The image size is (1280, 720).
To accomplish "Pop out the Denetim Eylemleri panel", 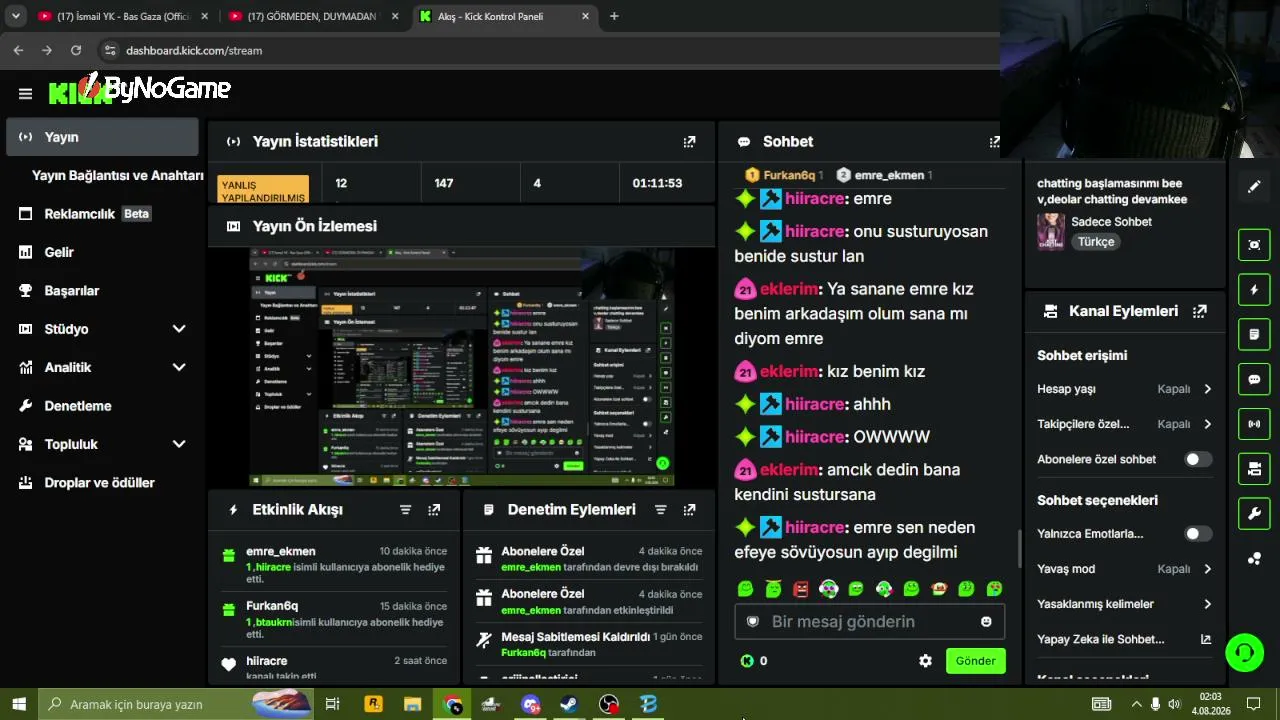I will pyautogui.click(x=689, y=510).
